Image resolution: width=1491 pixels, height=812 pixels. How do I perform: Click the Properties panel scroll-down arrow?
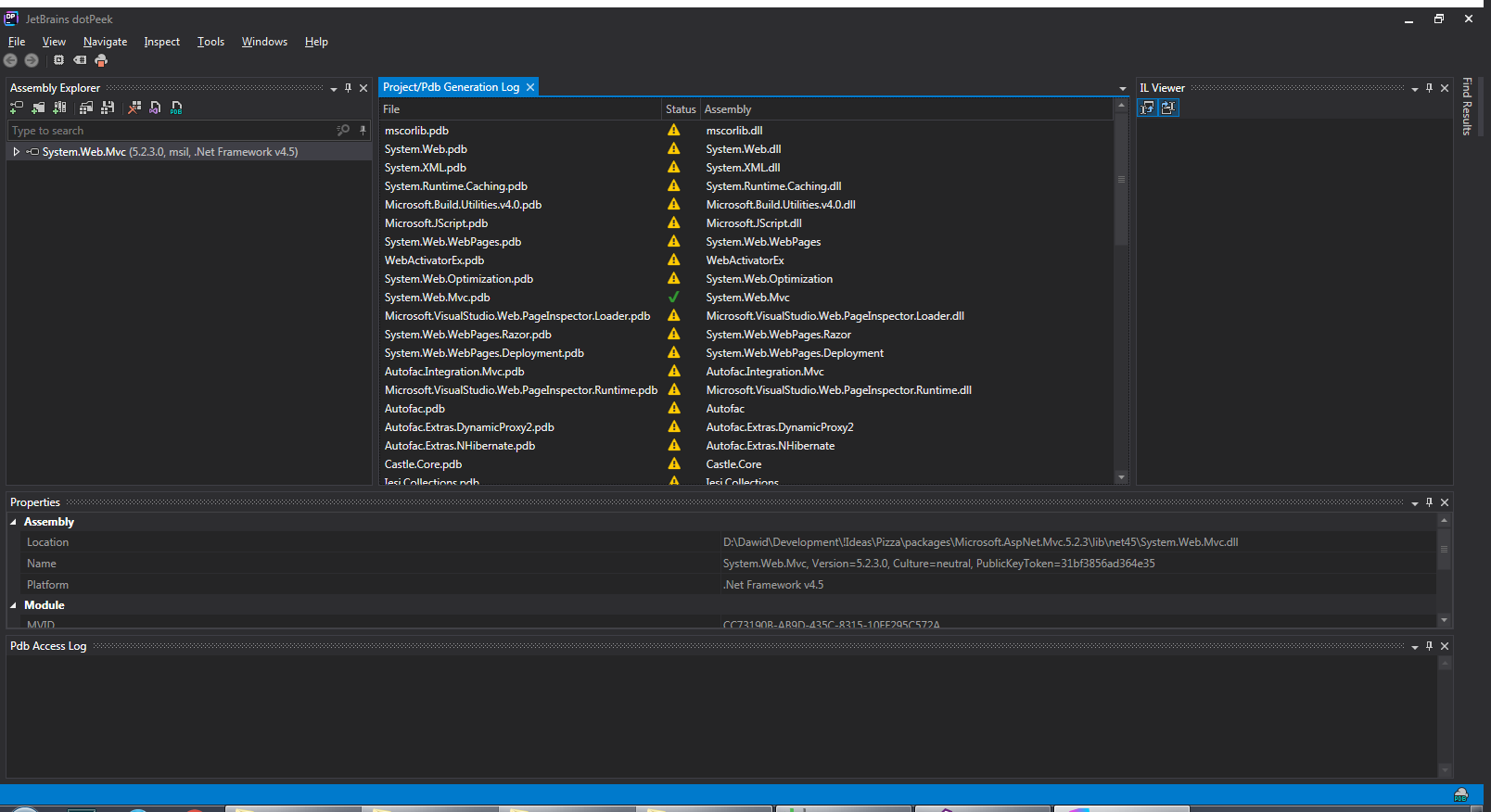[1444, 619]
